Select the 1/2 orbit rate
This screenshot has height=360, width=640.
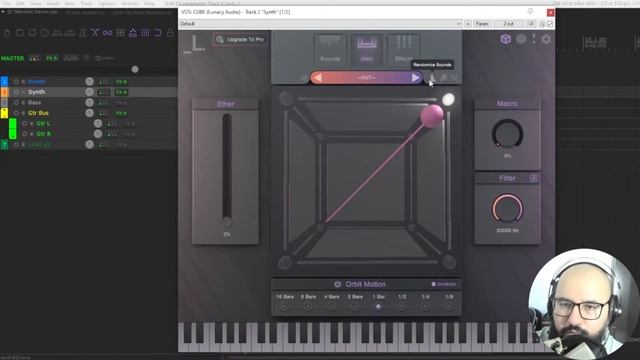pyautogui.click(x=402, y=306)
